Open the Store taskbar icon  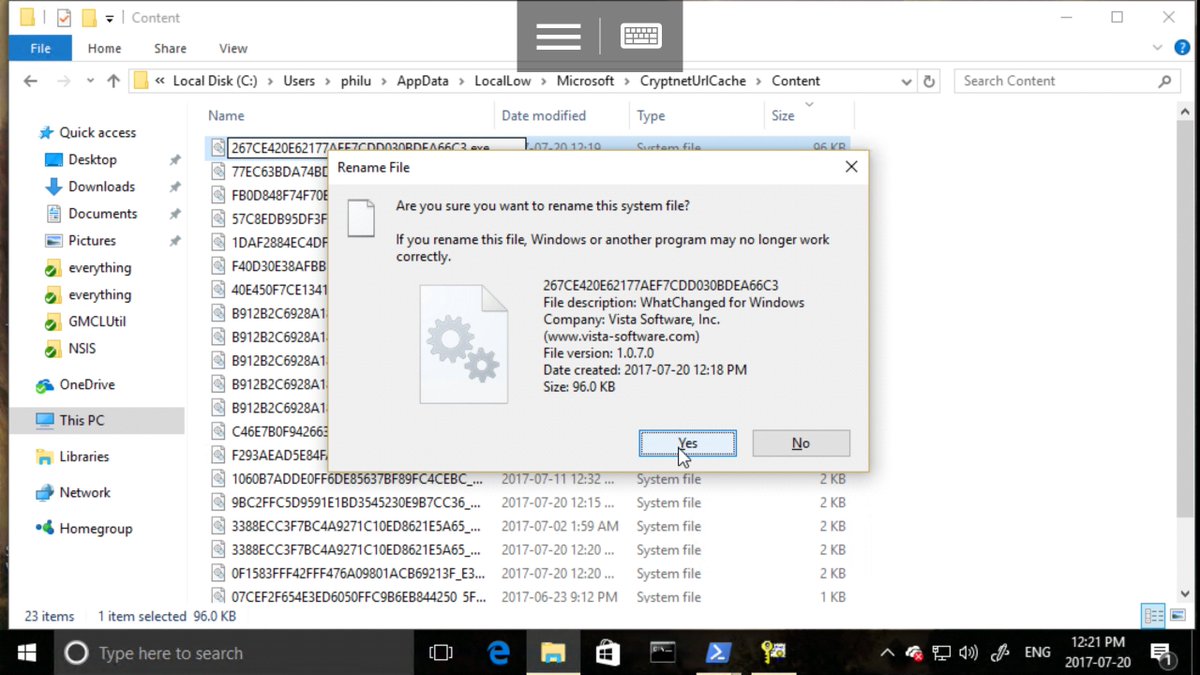(607, 653)
